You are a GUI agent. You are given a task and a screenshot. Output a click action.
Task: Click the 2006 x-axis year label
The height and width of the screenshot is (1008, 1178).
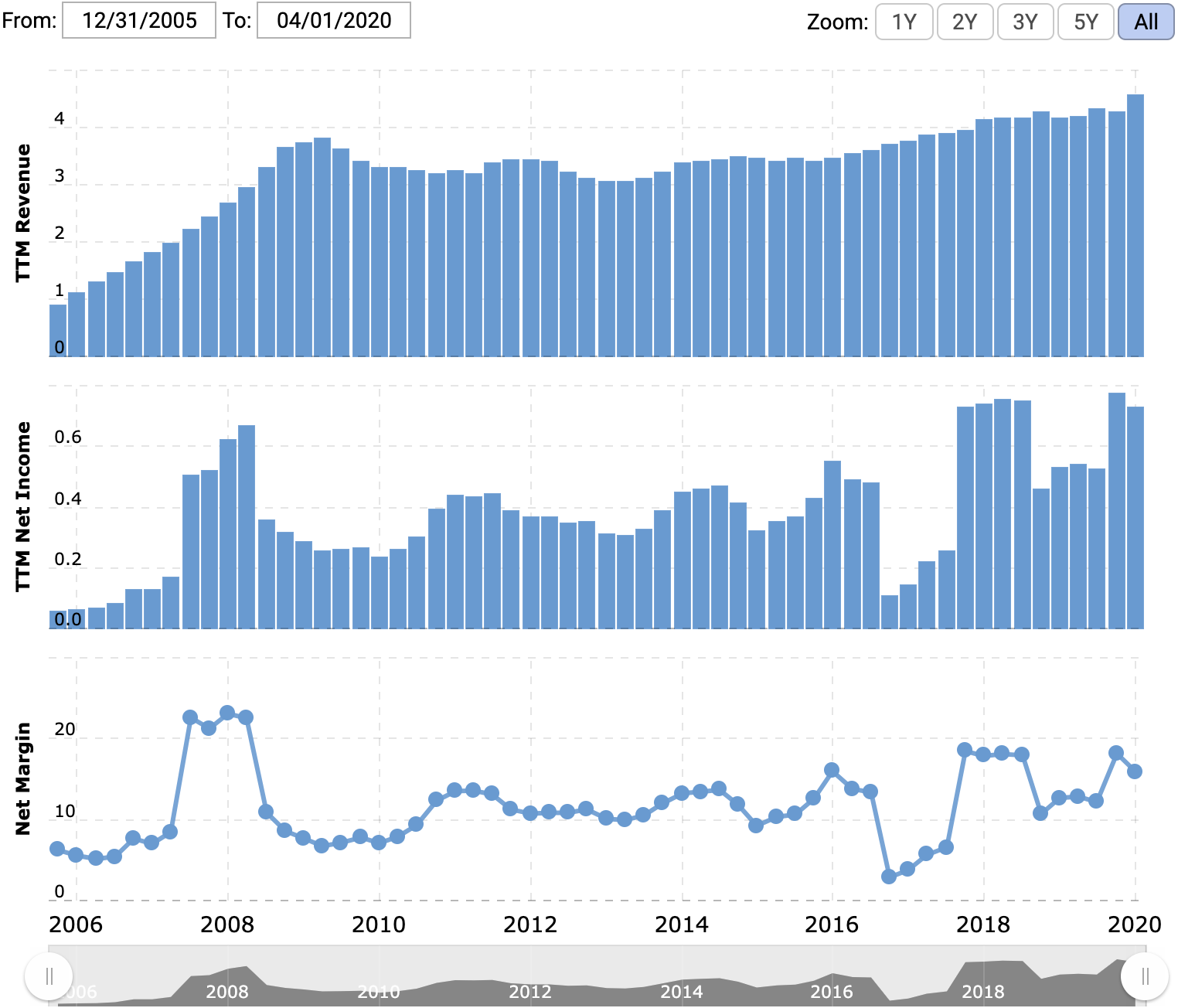[76, 925]
